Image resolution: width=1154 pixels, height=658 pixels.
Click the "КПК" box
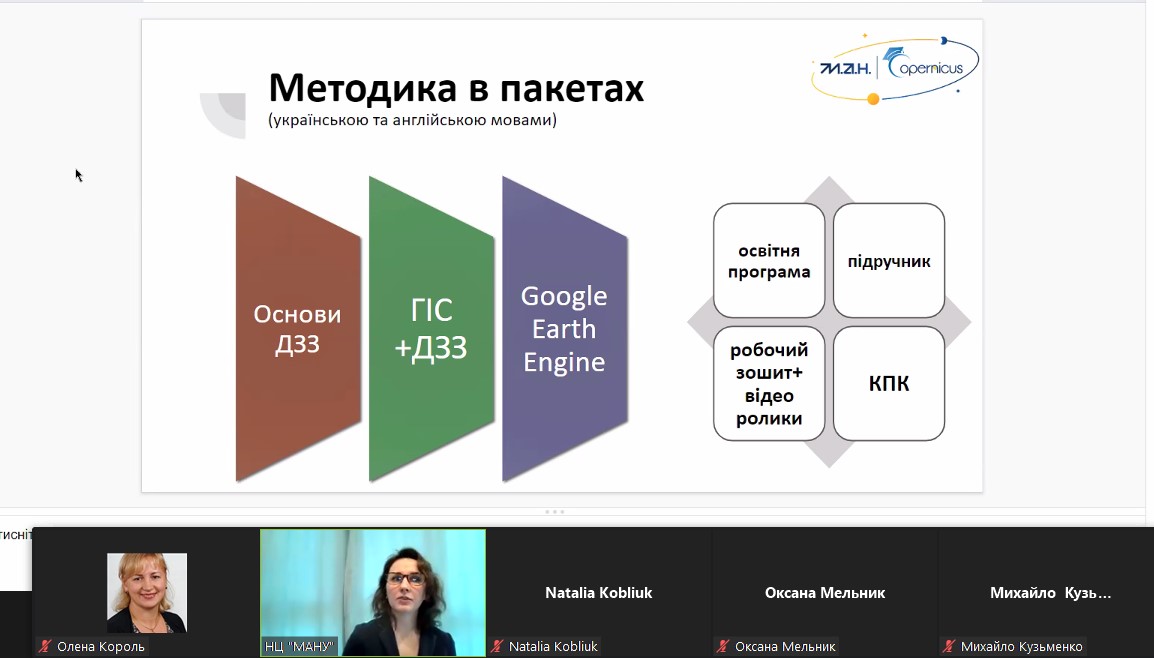point(889,384)
